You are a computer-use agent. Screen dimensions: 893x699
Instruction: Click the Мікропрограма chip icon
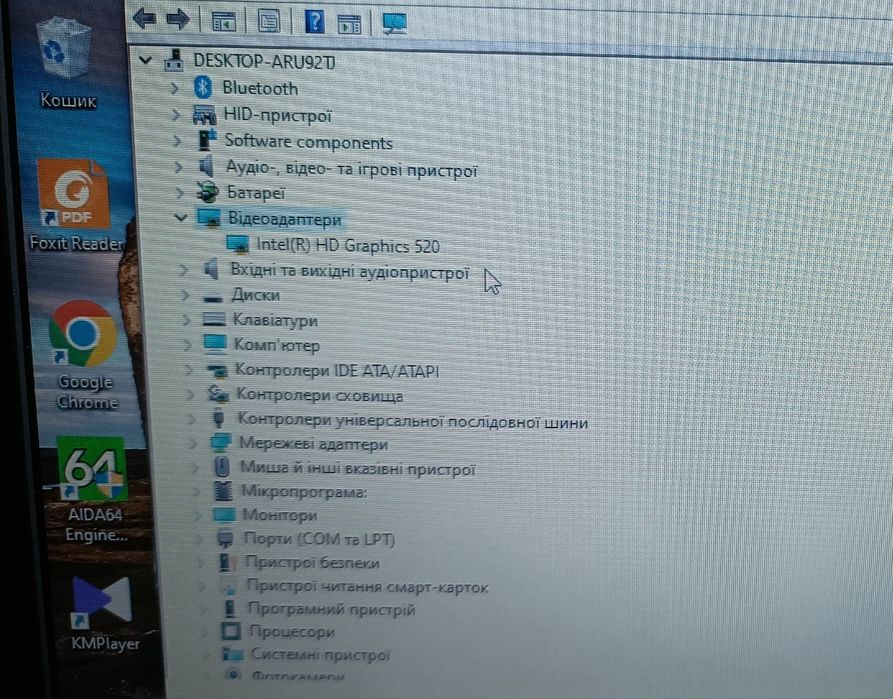click(x=223, y=490)
